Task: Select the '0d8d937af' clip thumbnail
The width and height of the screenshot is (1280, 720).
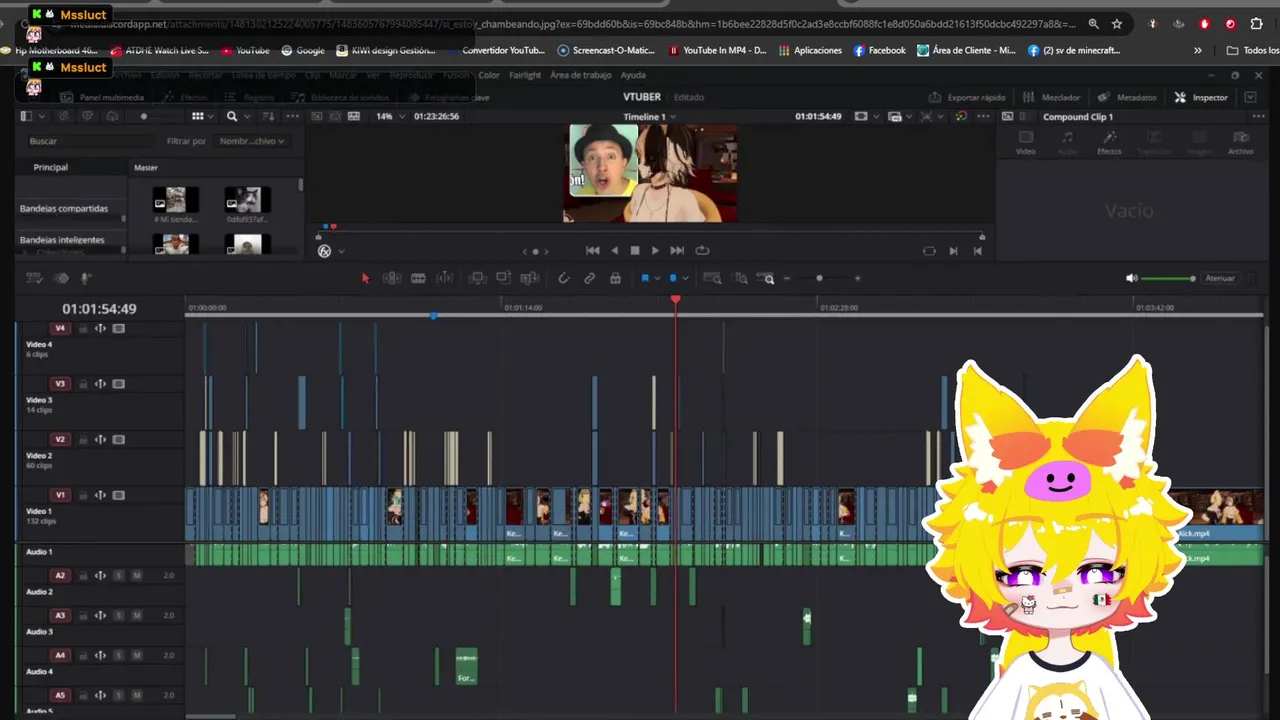Action: (247, 200)
